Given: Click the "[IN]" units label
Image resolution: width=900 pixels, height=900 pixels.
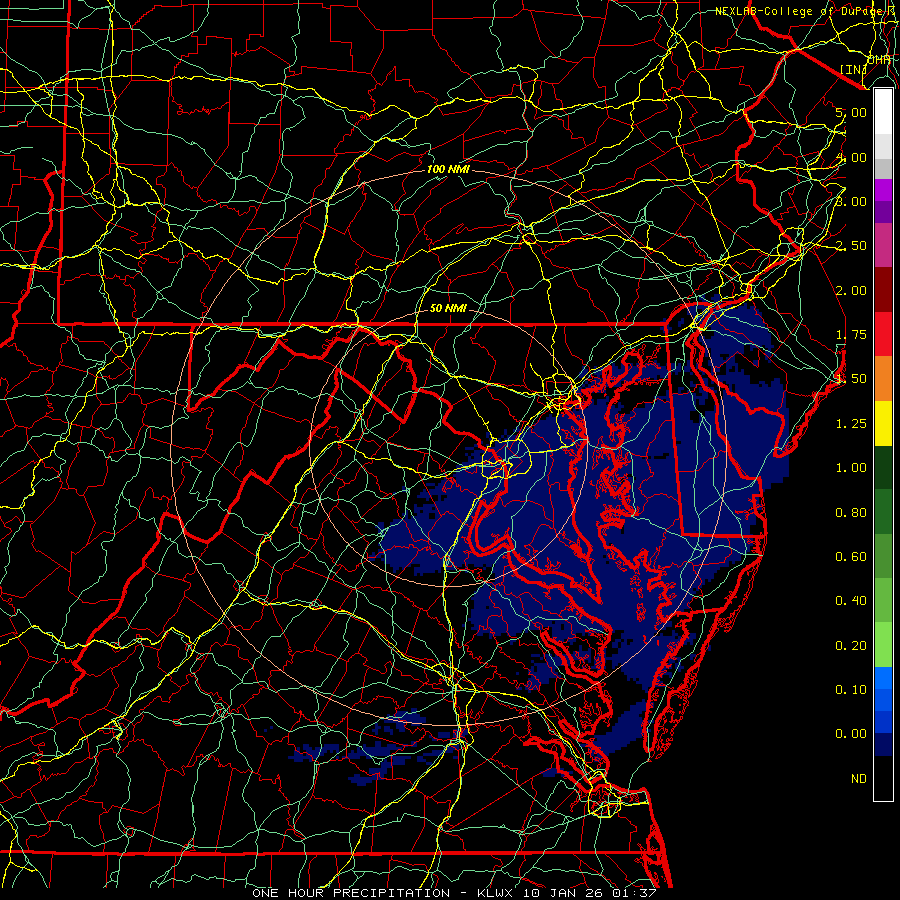Looking at the screenshot, I should 853,69.
